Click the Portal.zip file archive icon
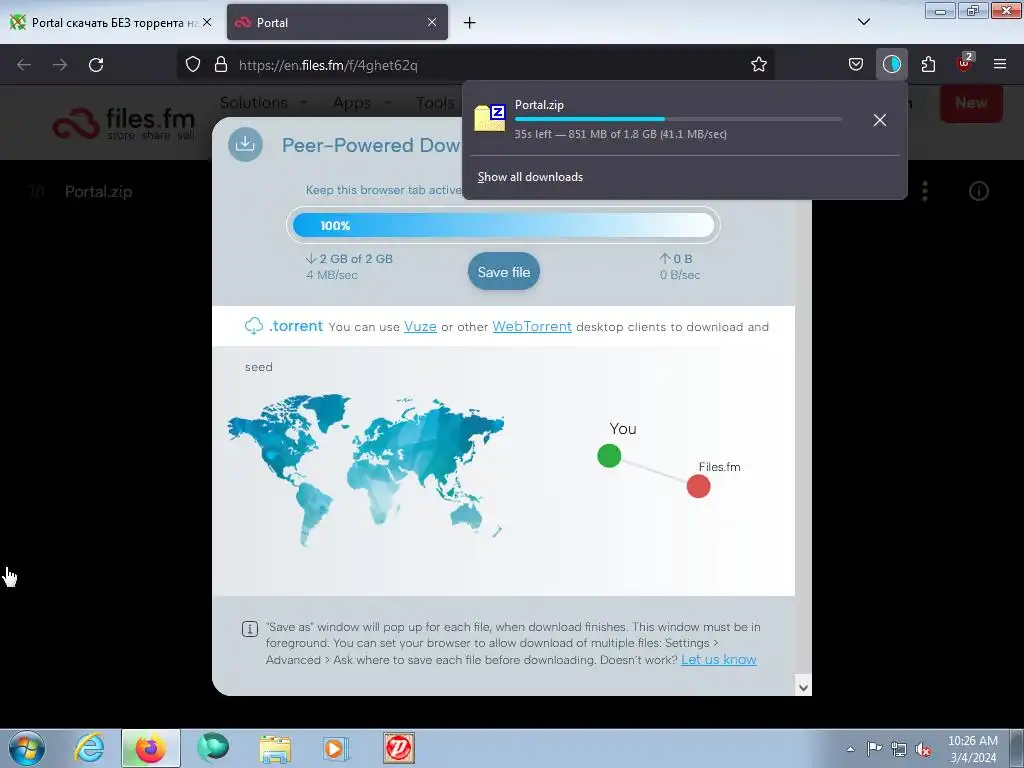This screenshot has width=1024, height=768. click(490, 118)
